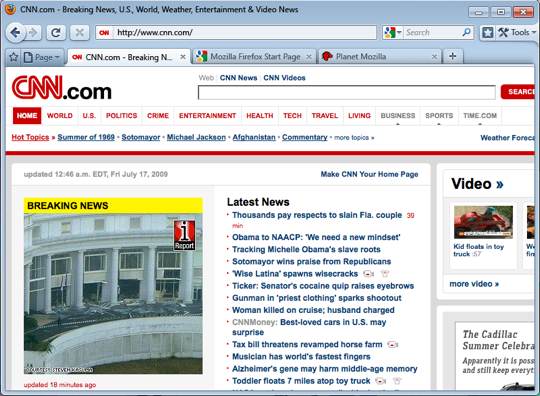The width and height of the screenshot is (540, 396).
Task: Click the T-shirt icon beside 'Wise Latina' headline
Action: pos(385,274)
